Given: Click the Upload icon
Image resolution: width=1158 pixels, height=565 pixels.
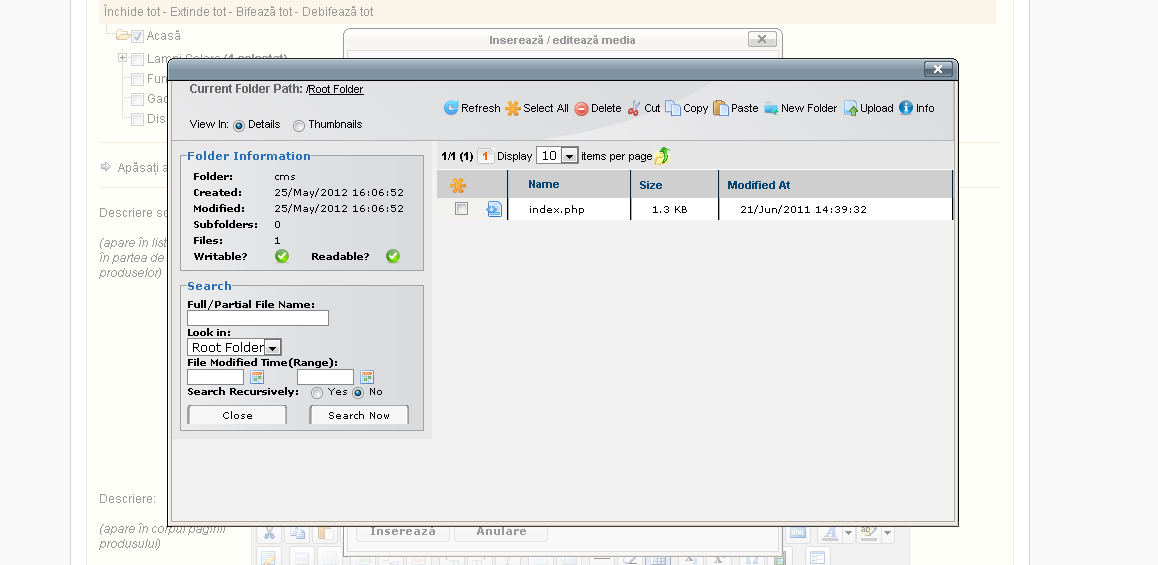Looking at the screenshot, I should point(851,109).
